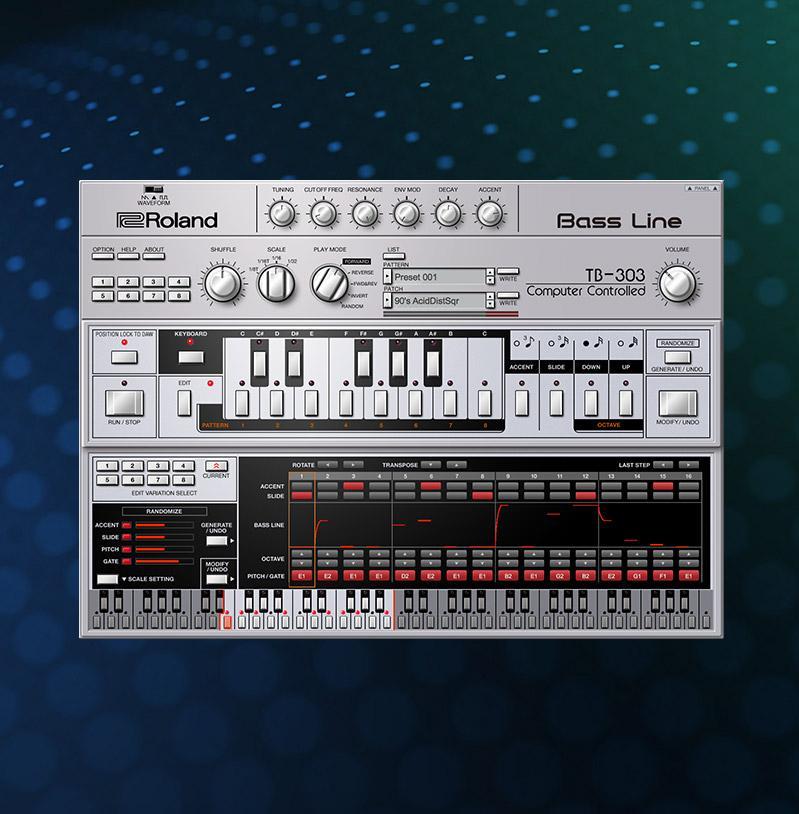
Task: Click the large Modify / Undo button
Action: click(x=678, y=403)
